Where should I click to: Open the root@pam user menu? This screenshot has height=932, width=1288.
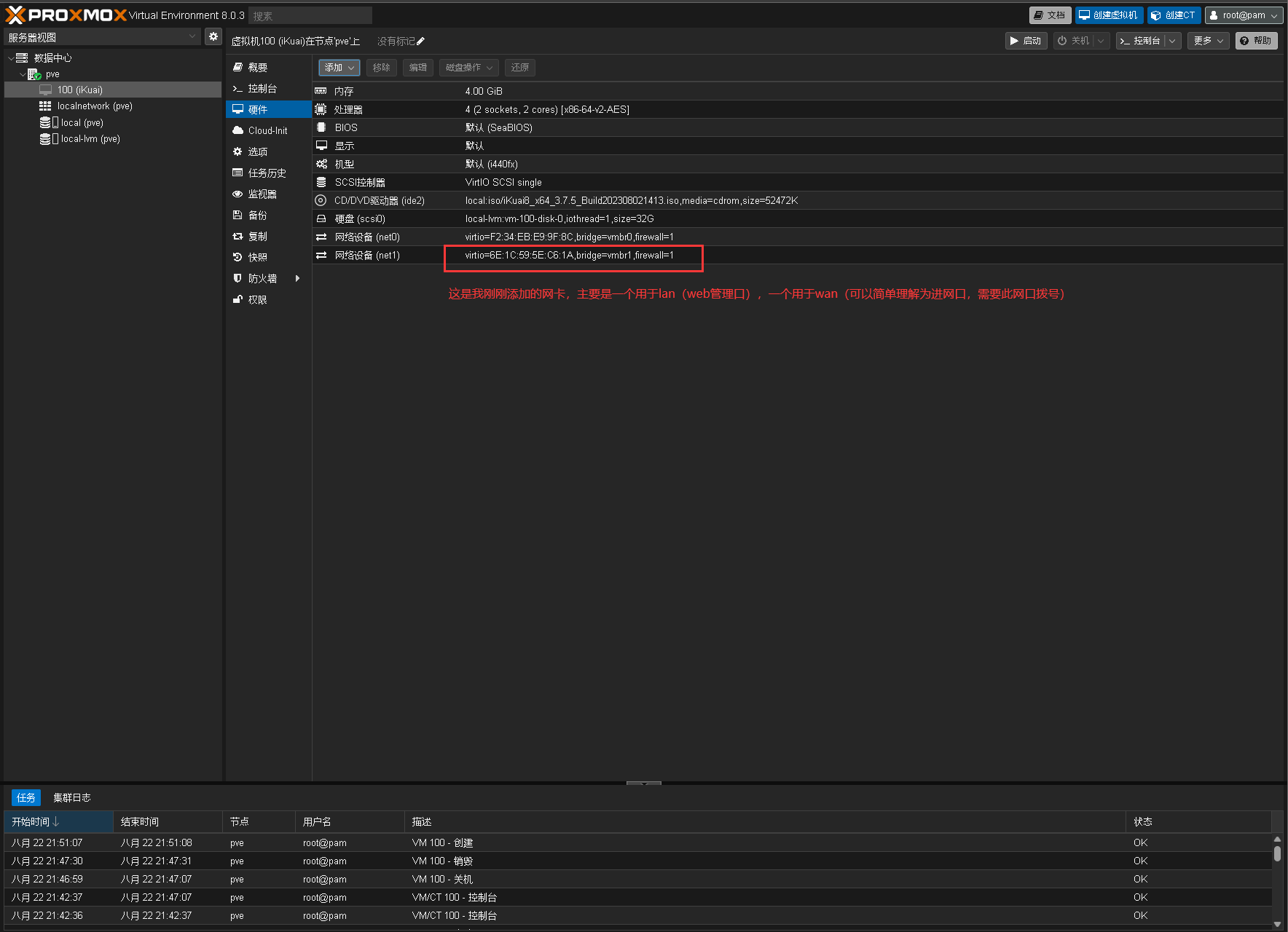point(1243,15)
